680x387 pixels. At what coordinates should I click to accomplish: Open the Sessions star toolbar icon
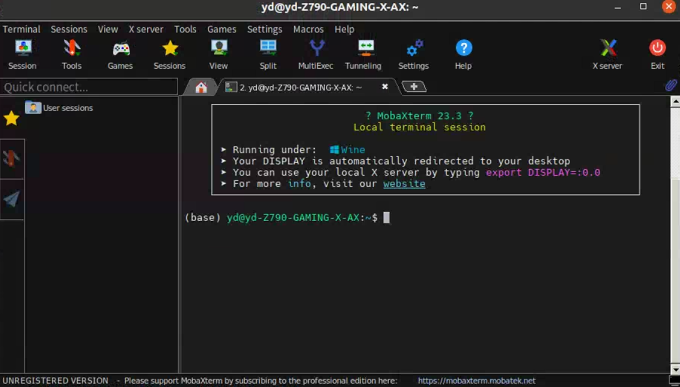170,54
